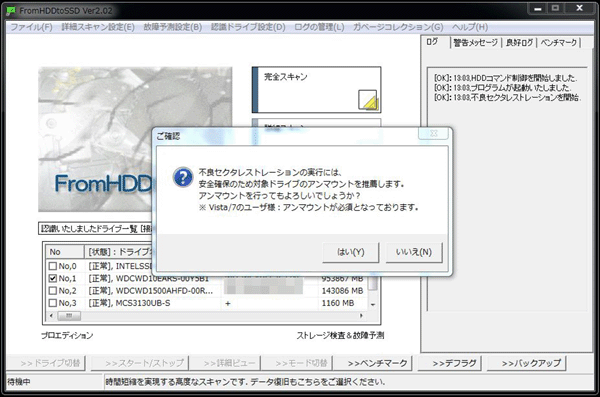600x397 pixels.
Task: Close the ご確認 dialog with X
Action: tap(433, 133)
